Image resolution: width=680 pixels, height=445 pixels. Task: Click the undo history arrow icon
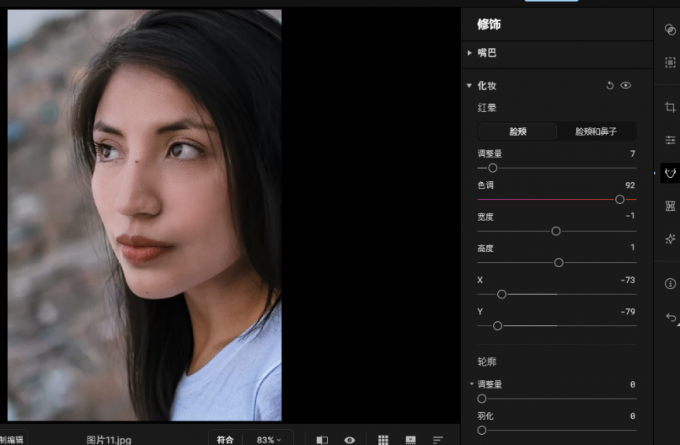[670, 317]
